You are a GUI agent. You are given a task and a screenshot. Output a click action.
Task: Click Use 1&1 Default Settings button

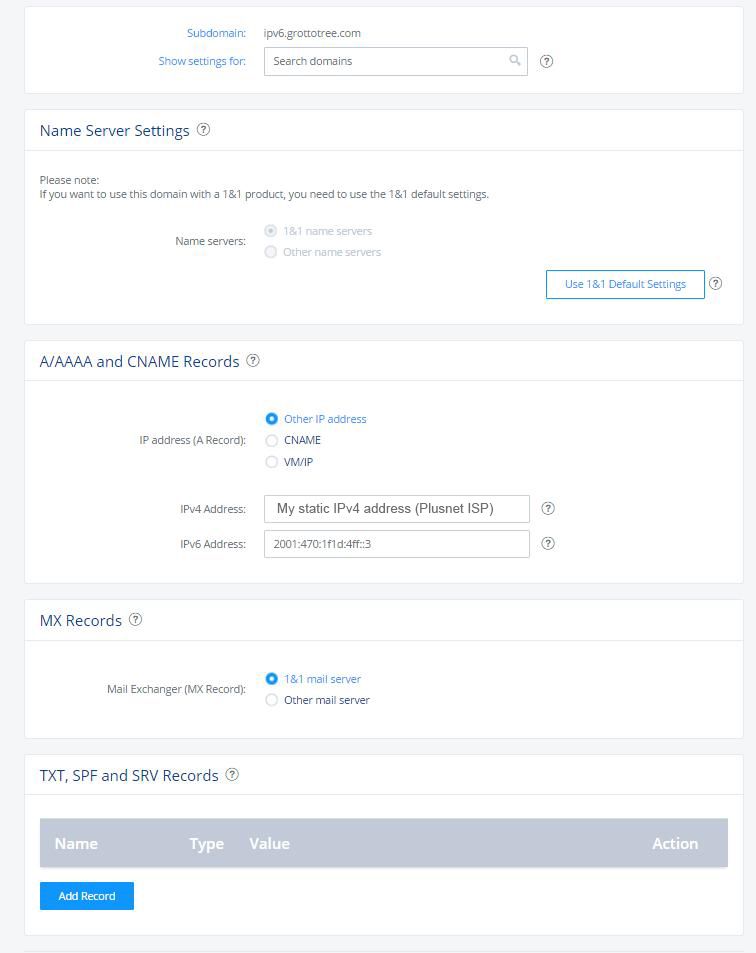click(x=625, y=284)
